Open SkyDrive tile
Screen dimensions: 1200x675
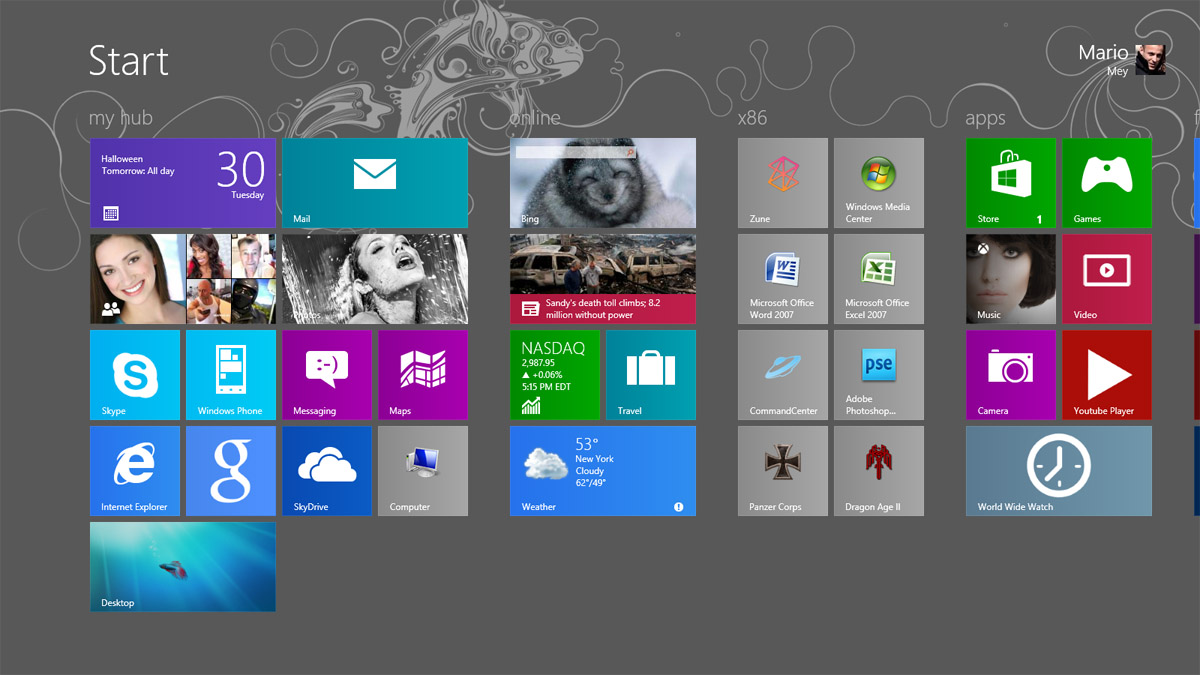pos(327,471)
